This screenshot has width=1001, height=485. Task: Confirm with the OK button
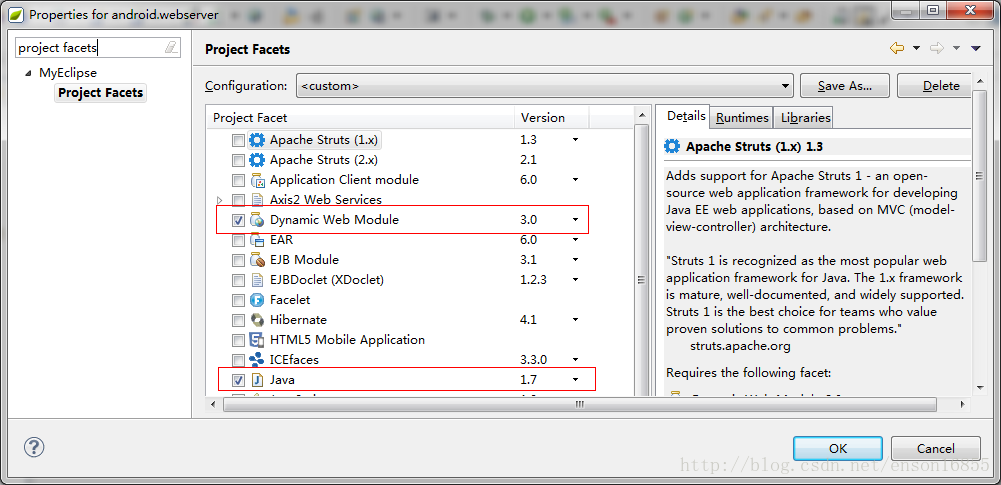pyautogui.click(x=838, y=448)
